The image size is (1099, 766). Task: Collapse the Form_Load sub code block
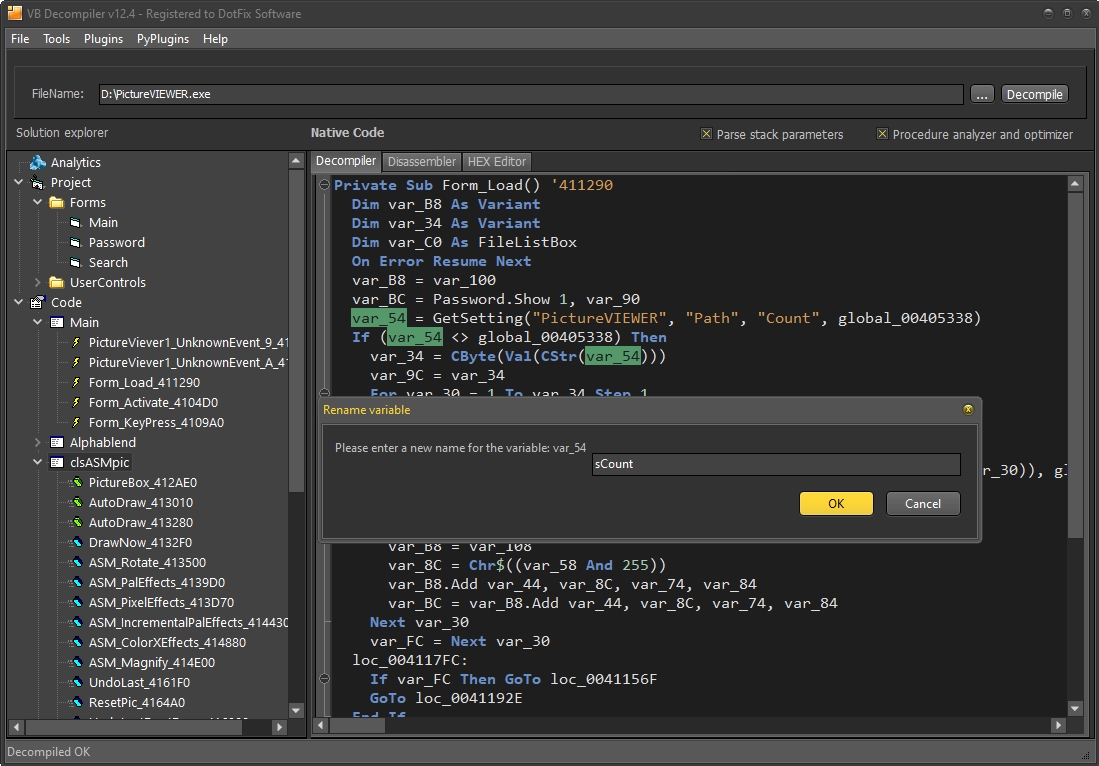pos(325,185)
